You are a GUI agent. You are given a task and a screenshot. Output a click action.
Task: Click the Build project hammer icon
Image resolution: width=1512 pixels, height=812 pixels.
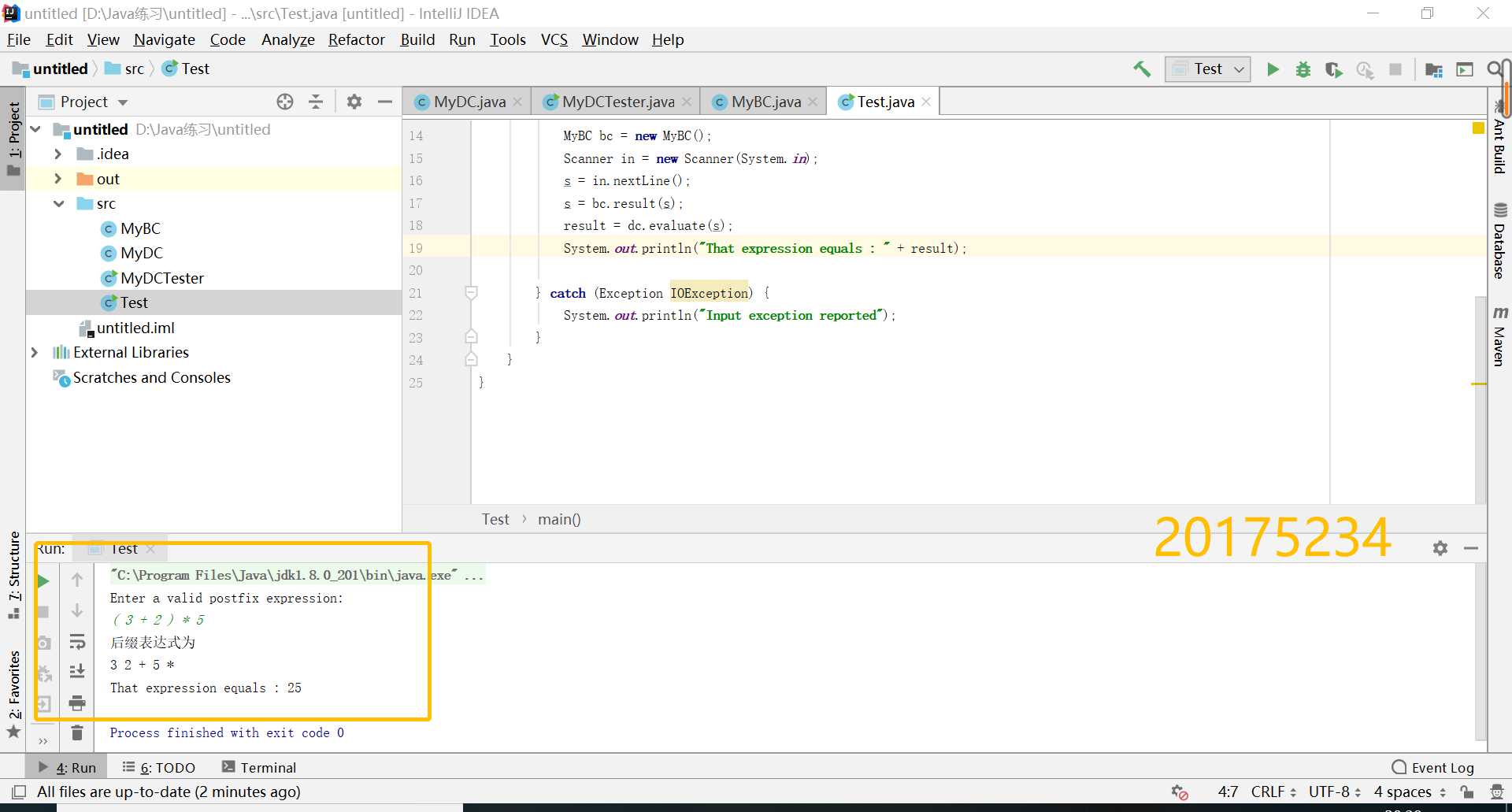(1141, 69)
